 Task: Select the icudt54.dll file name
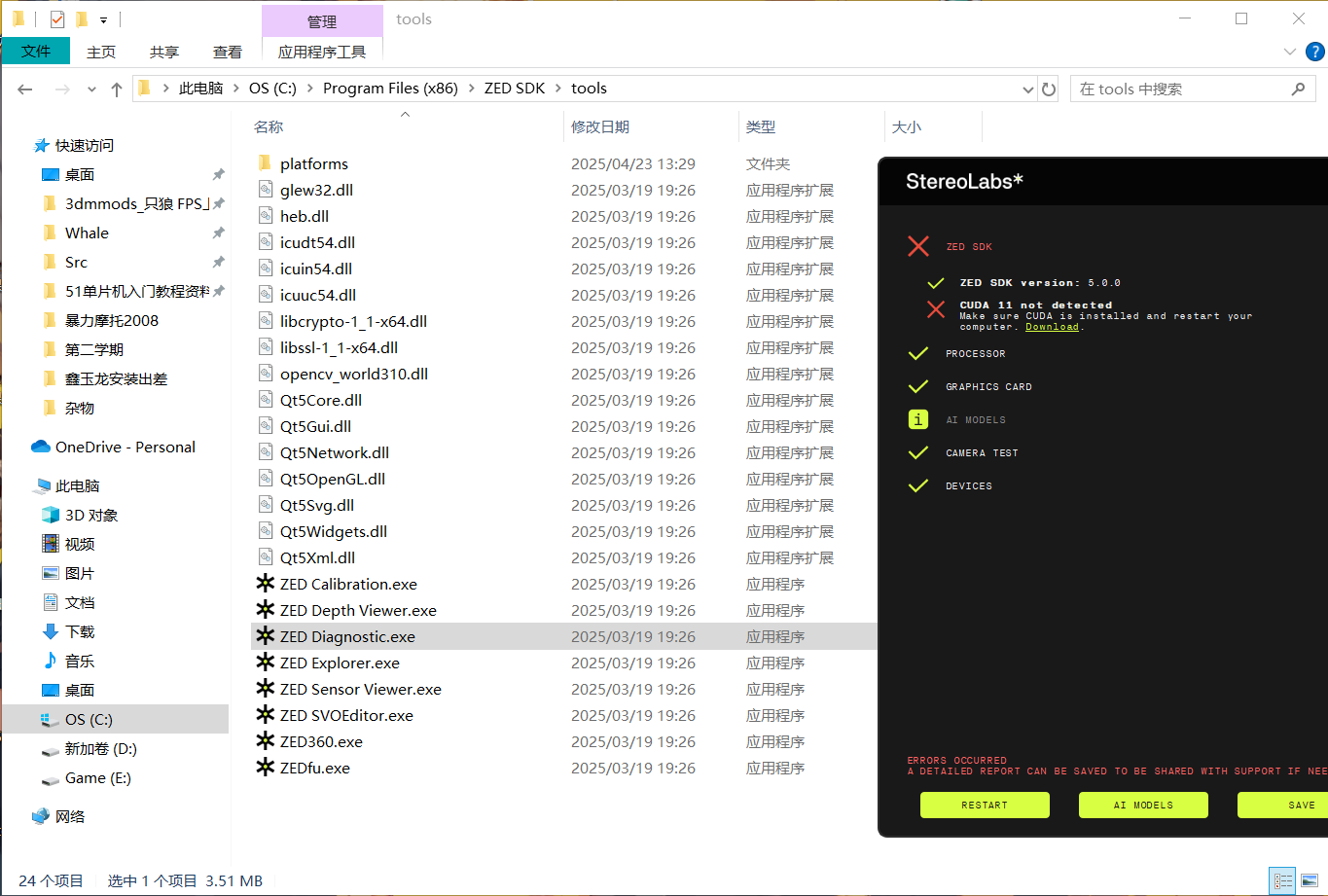click(317, 242)
